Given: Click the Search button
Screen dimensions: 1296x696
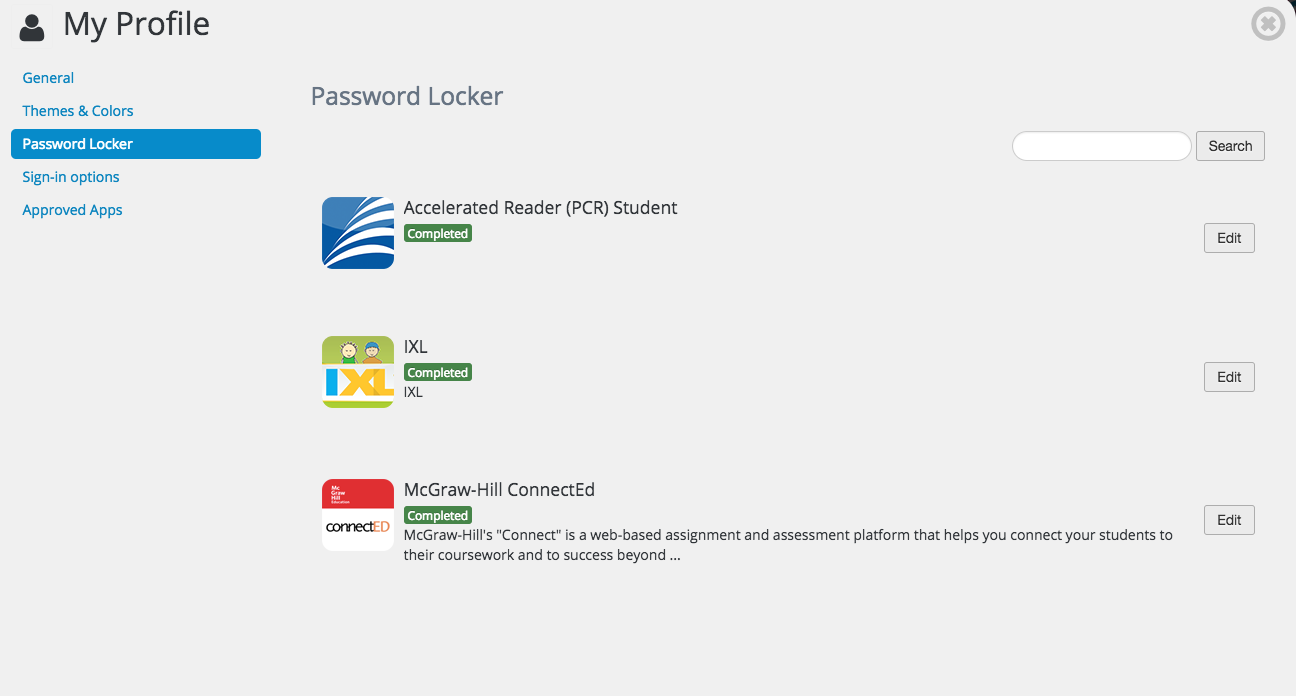Looking at the screenshot, I should 1230,146.
